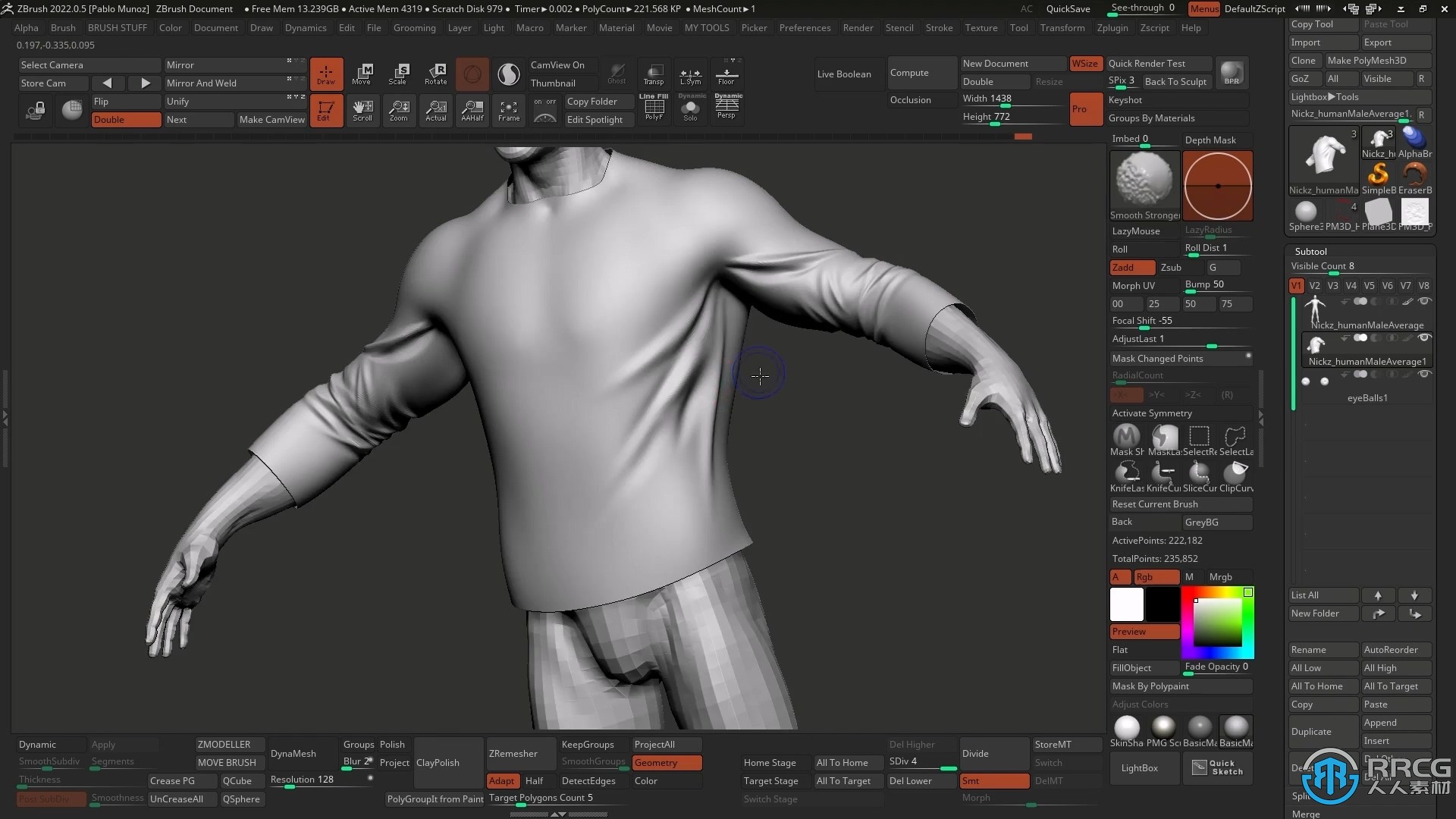The image size is (1456, 819).
Task: Open the Brush menu
Action: [63, 27]
